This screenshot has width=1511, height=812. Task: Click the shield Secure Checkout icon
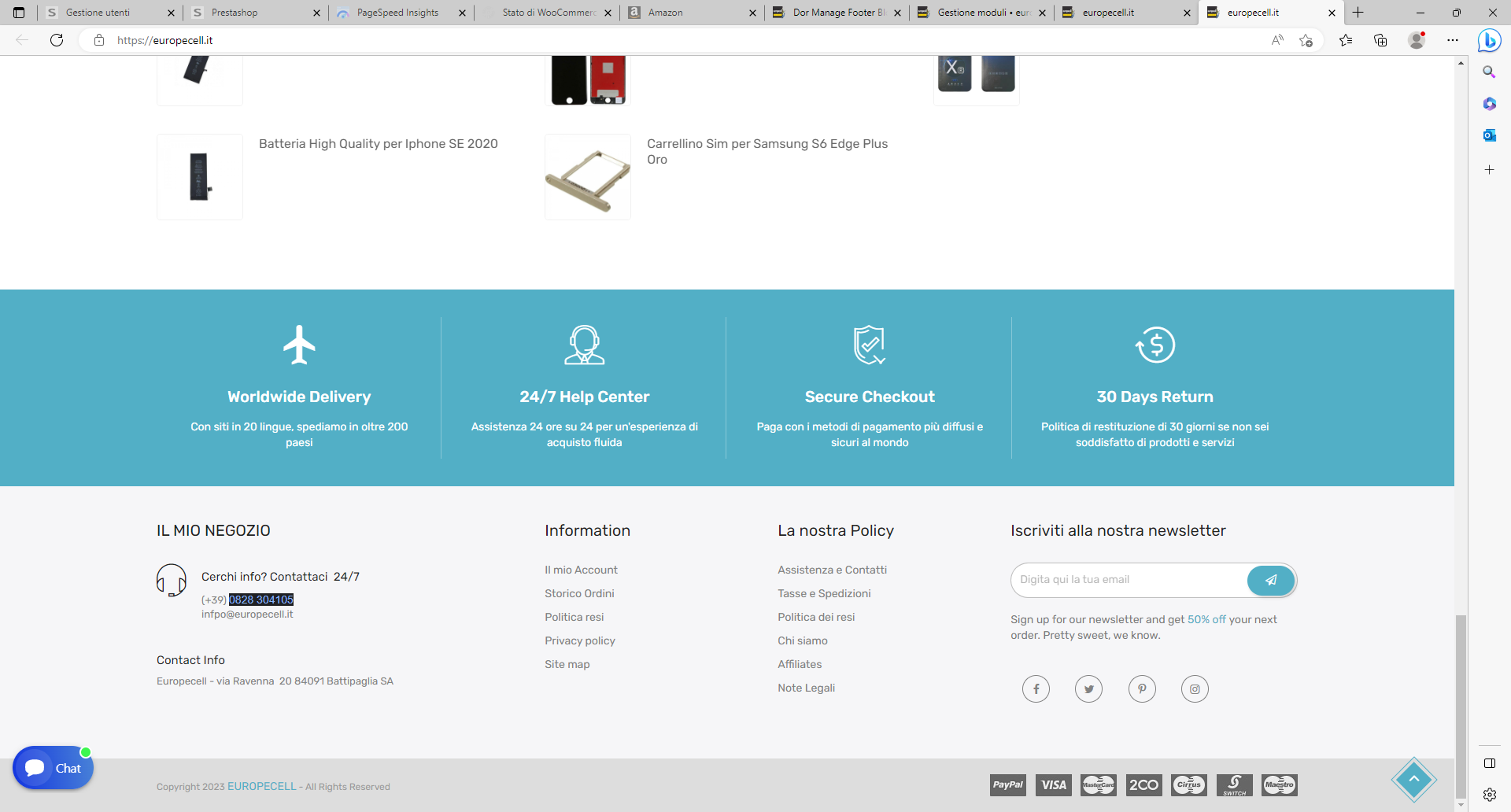[870, 345]
